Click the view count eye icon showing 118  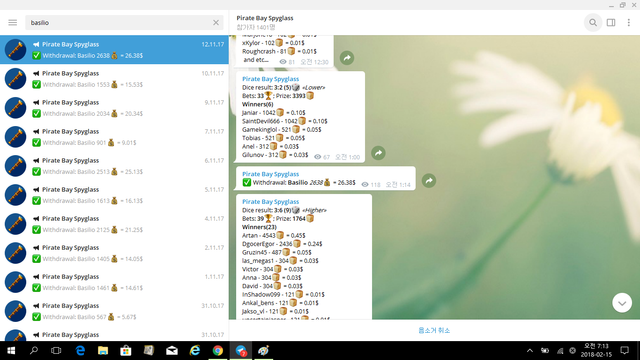(365, 184)
